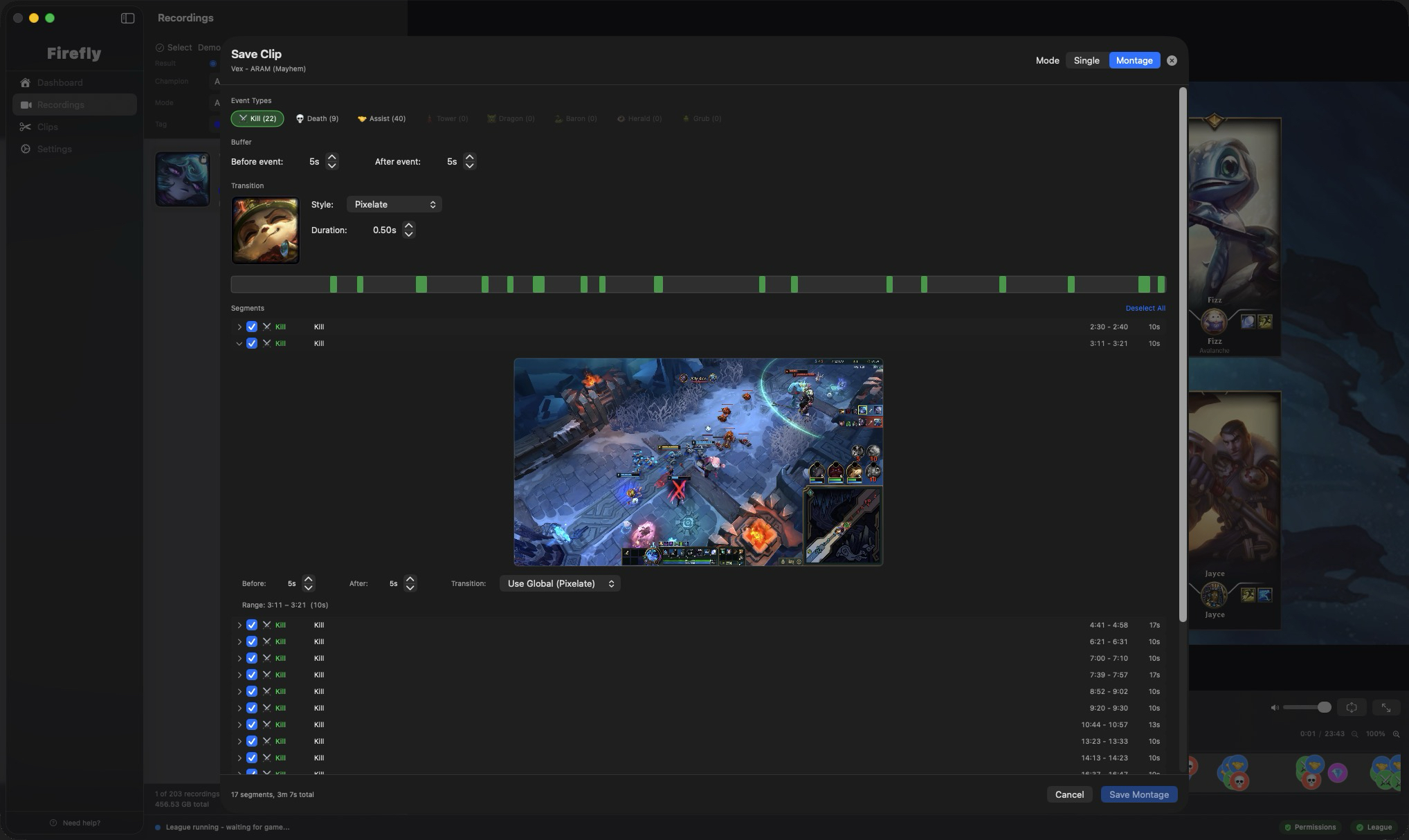This screenshot has height=840, width=1409.
Task: Expand the 10:44 - 10:57 kill segment
Action: point(239,724)
